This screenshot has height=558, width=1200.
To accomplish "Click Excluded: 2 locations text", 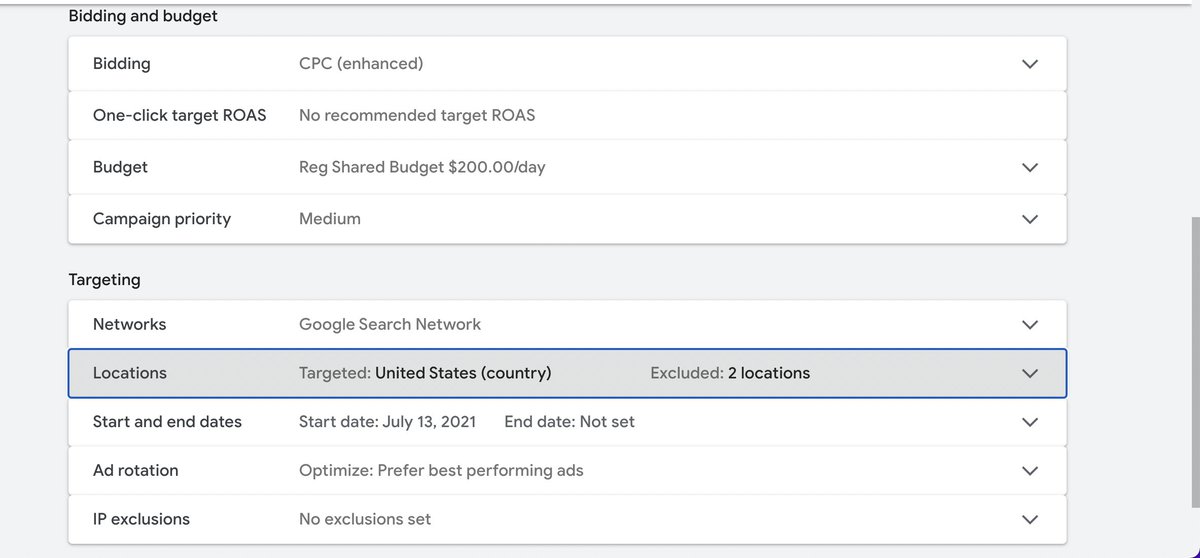I will 730,373.
